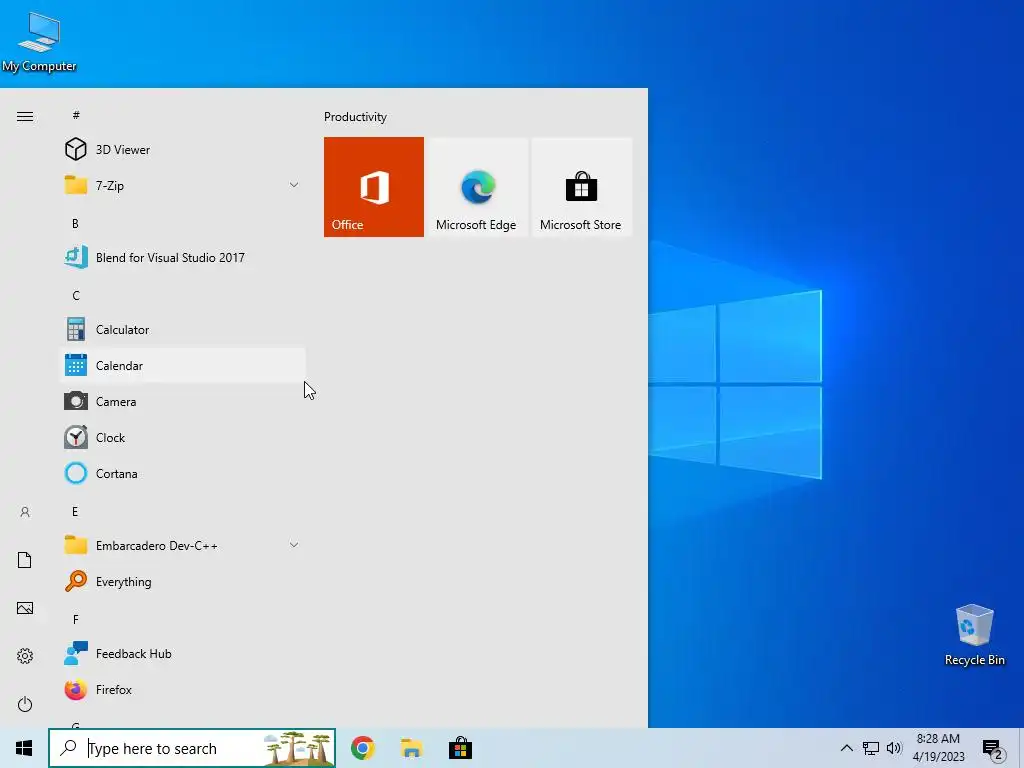
Task: Click the Windows Start button
Action: (24, 748)
